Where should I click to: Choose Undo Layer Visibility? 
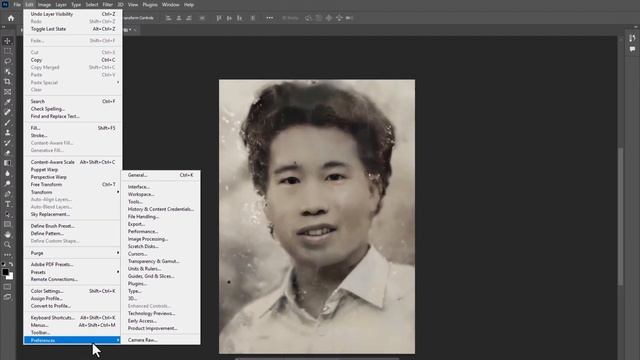tap(73, 14)
